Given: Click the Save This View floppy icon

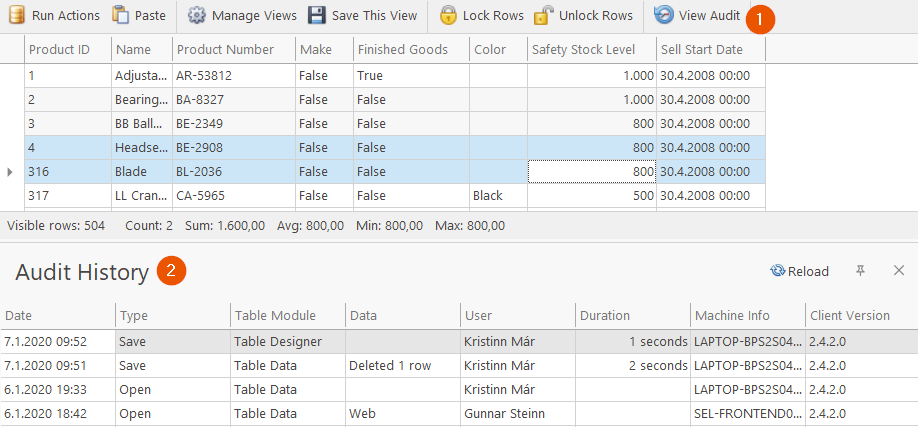Looking at the screenshot, I should [x=317, y=15].
